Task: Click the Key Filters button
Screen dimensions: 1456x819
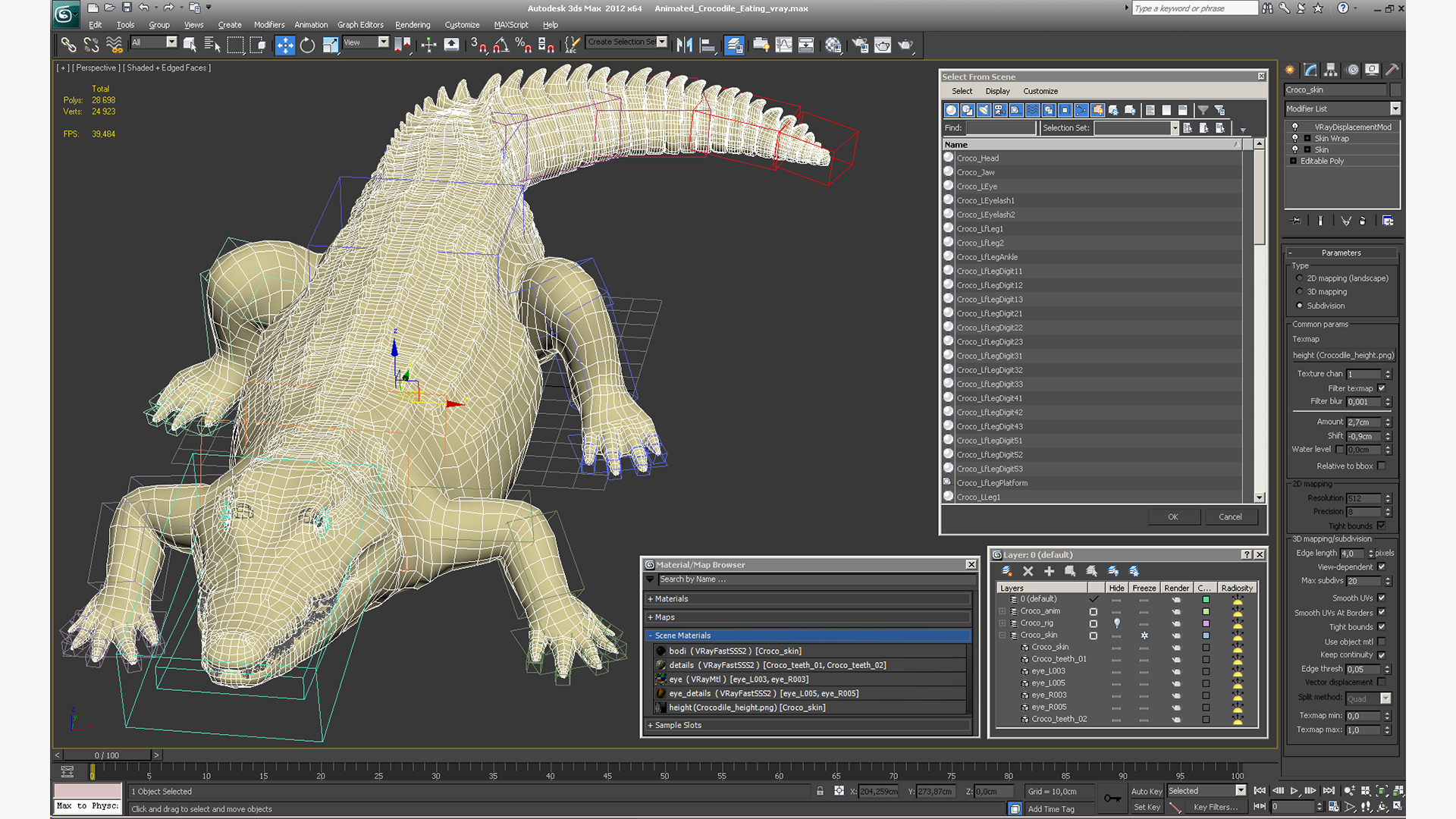Action: coord(1216,808)
